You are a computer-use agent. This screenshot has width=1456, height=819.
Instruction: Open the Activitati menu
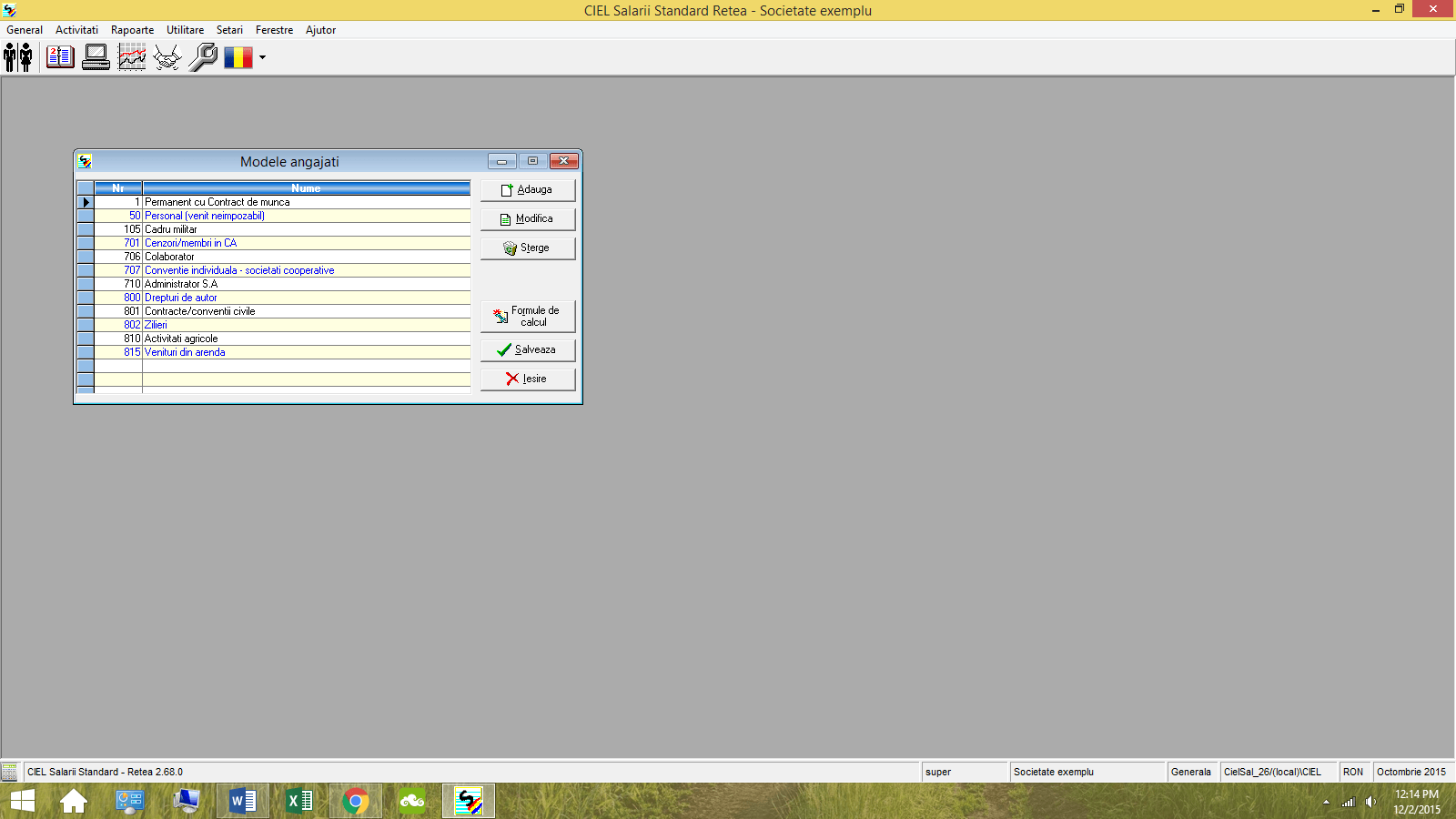point(76,30)
